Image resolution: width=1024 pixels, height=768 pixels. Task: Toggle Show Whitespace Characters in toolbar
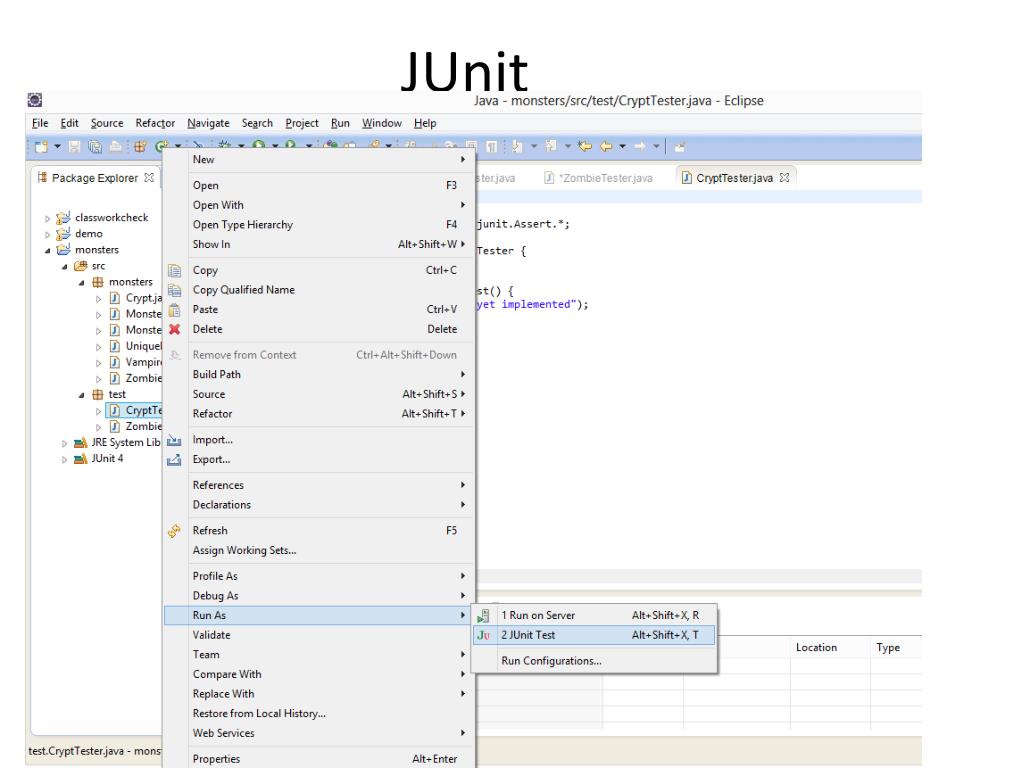tap(492, 146)
